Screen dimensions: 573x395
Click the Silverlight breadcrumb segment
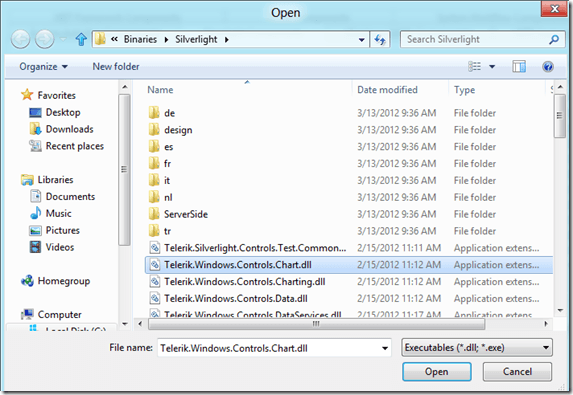[x=196, y=39]
